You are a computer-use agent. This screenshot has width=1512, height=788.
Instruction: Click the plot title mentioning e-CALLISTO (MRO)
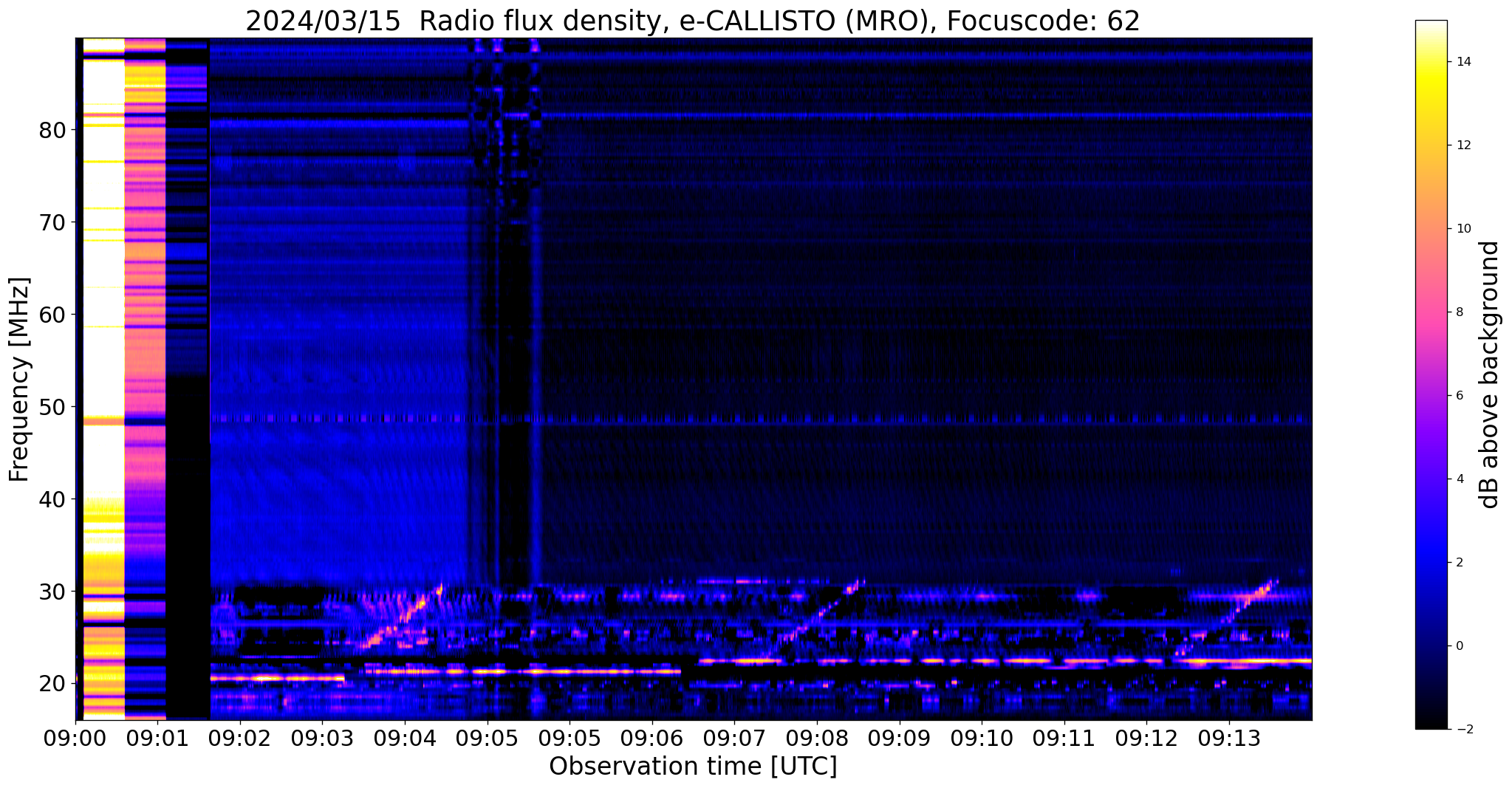[693, 21]
